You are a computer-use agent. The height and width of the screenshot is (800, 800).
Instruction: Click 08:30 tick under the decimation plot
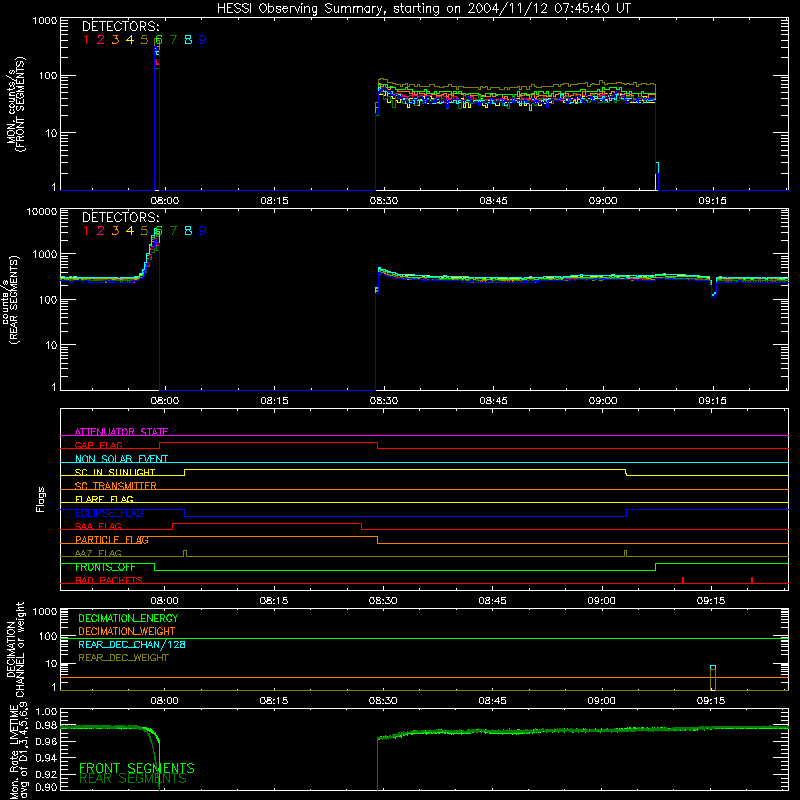tap(383, 701)
